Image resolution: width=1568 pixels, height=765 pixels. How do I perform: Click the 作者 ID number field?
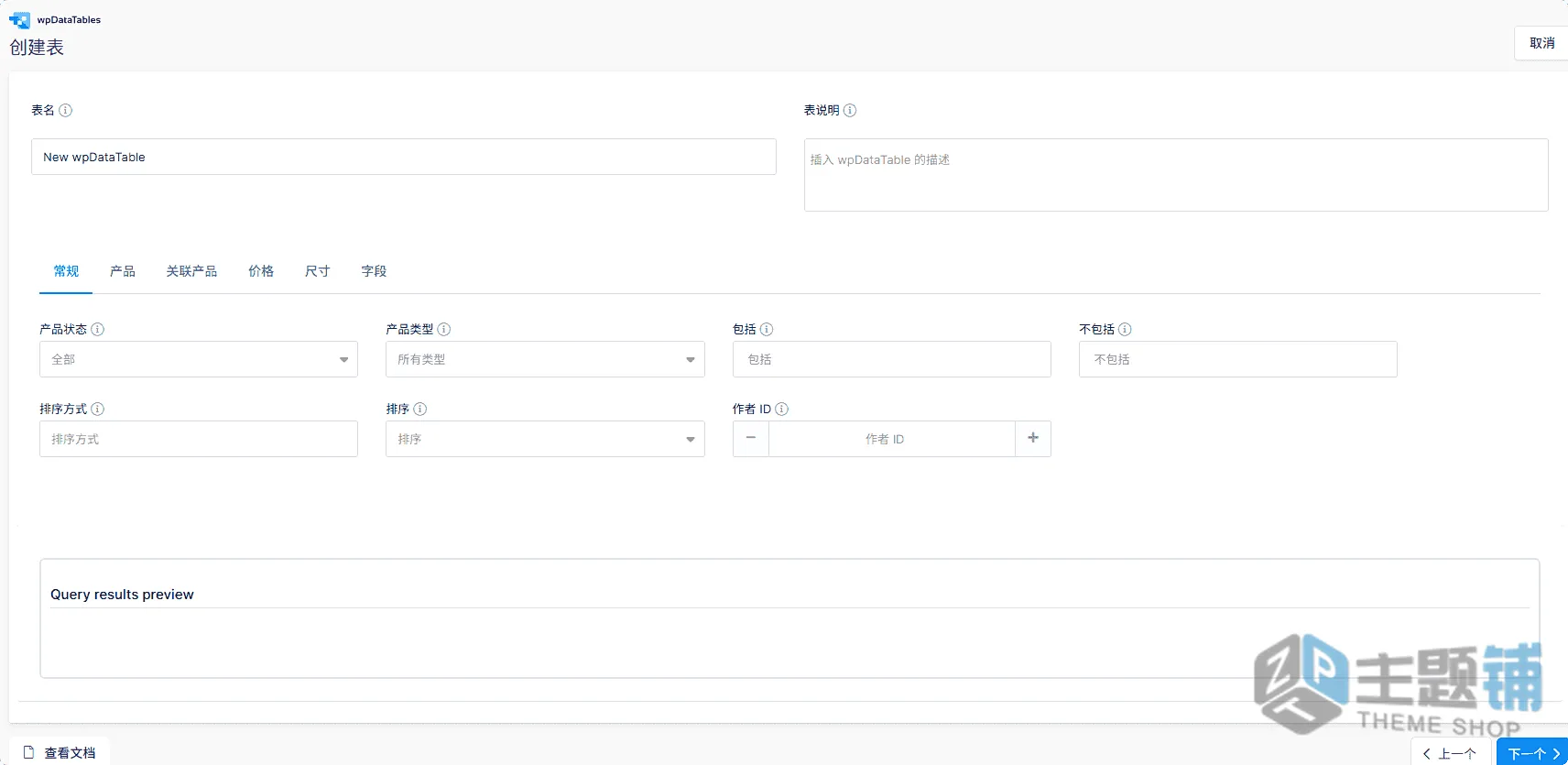892,439
